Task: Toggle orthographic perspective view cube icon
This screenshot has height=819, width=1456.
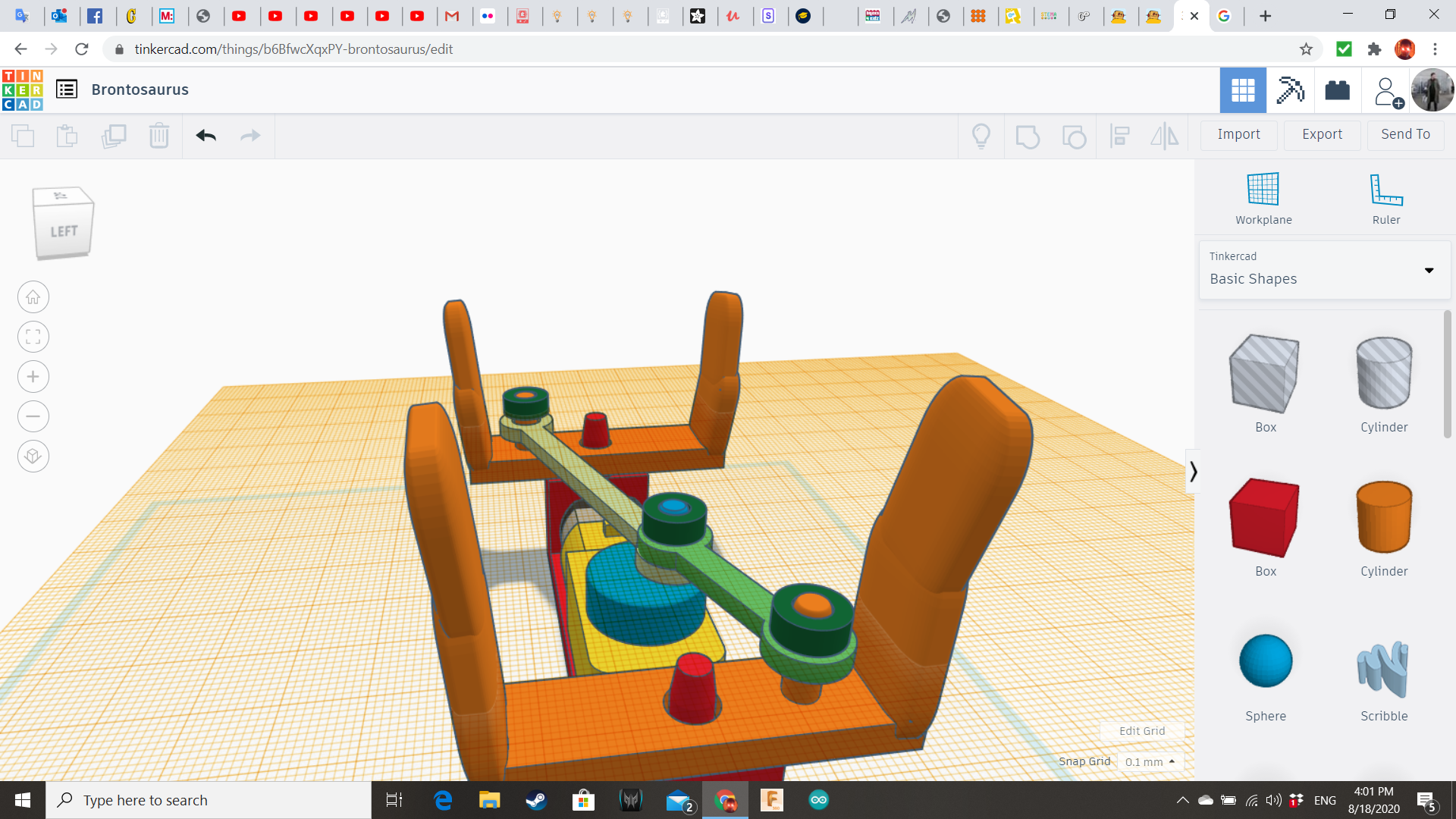Action: (33, 457)
